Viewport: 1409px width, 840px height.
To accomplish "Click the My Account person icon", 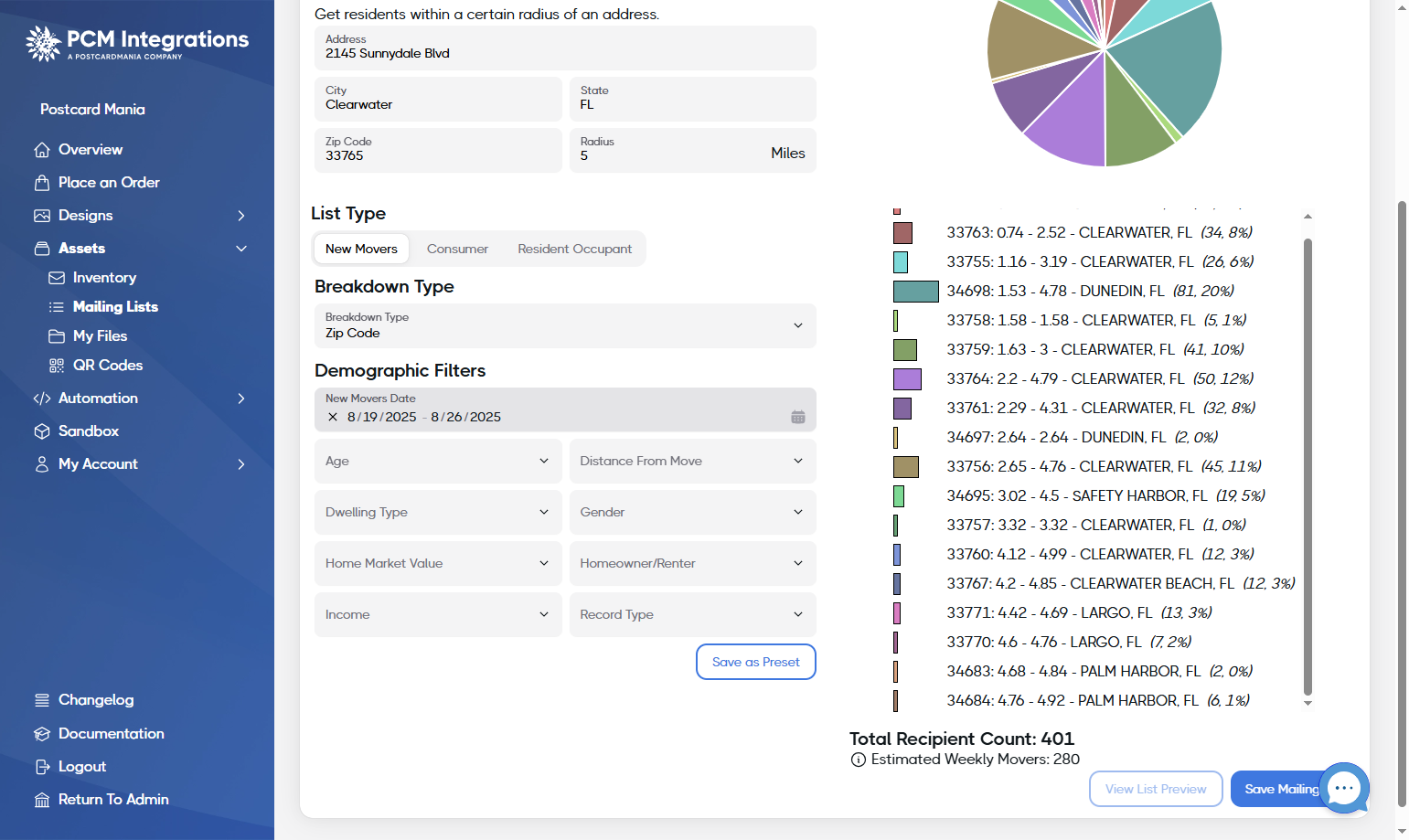I will pos(42,464).
